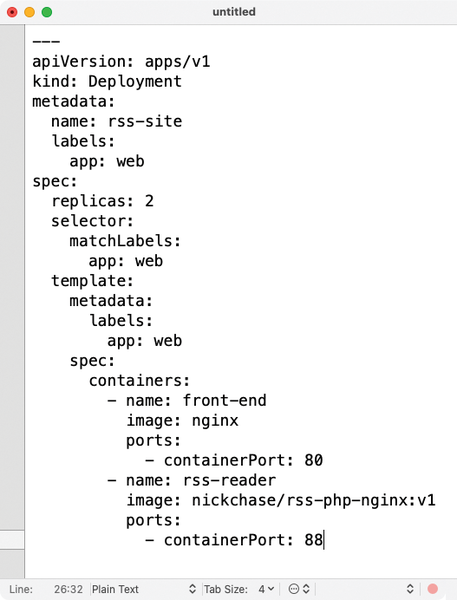Click the green full-screen window button

tap(47, 12)
